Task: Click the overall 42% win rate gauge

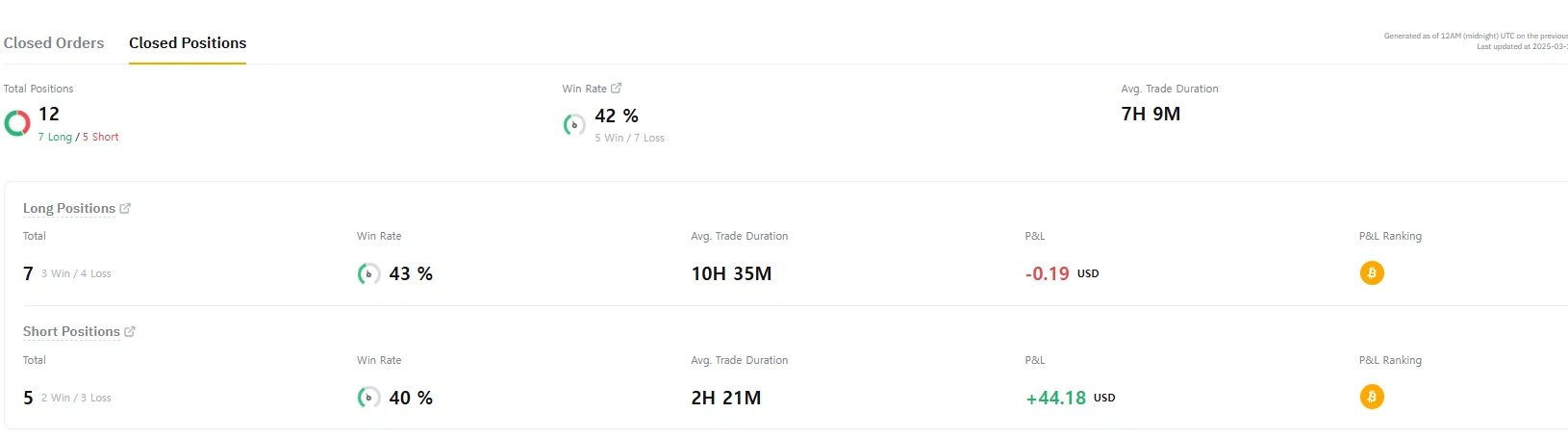Action: click(574, 125)
